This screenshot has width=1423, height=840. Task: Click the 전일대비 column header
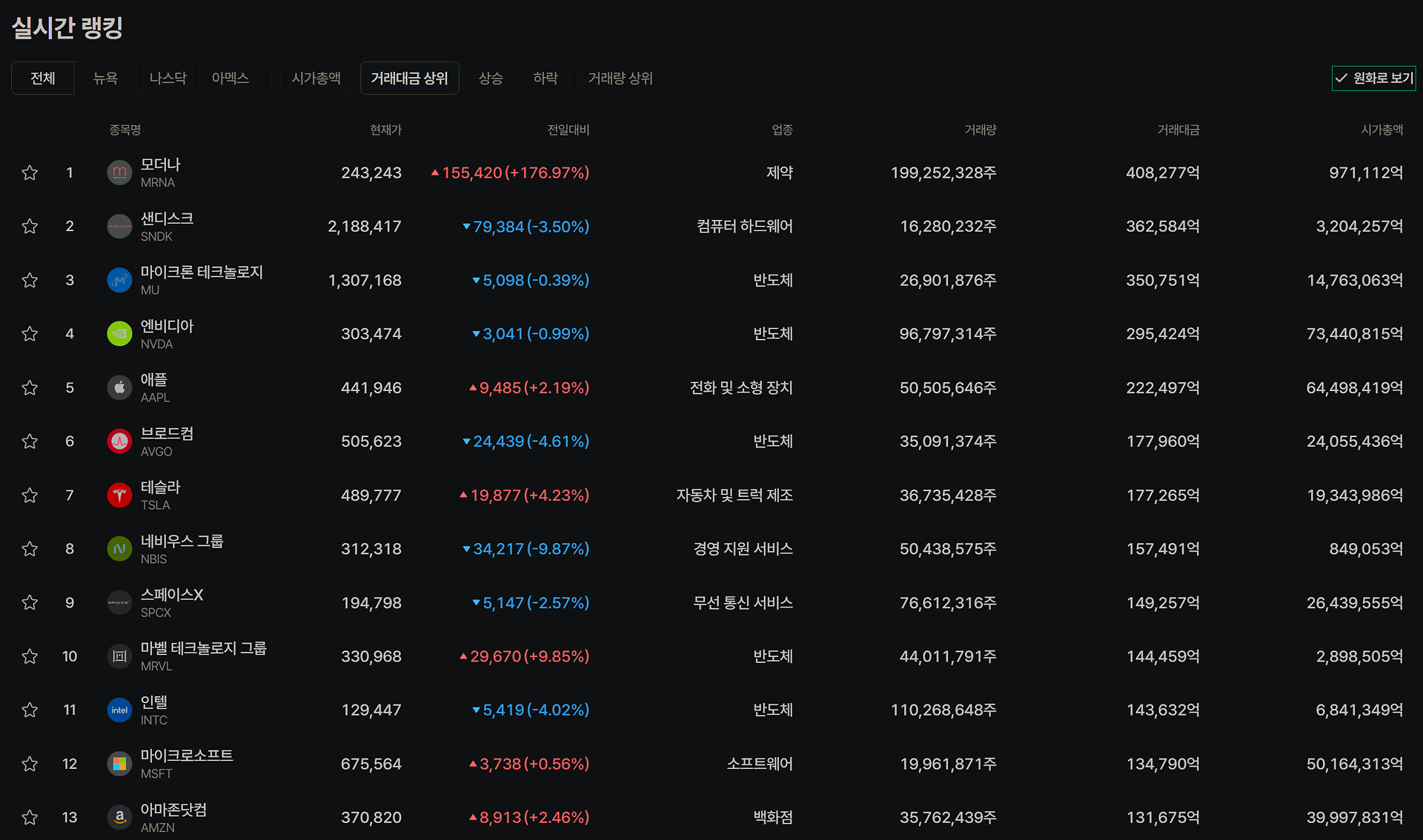(x=568, y=130)
